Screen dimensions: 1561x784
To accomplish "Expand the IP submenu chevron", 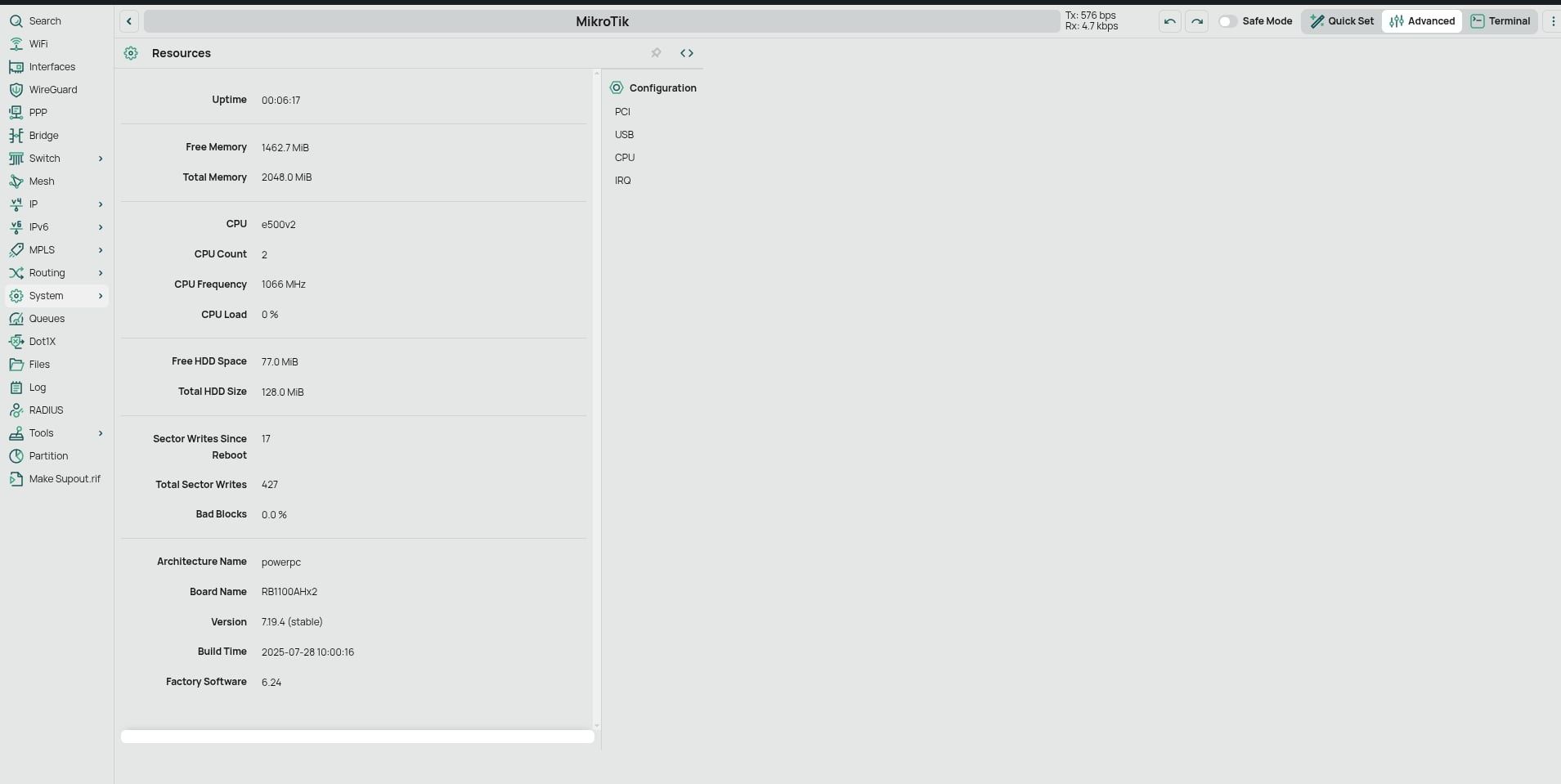I will 101,204.
